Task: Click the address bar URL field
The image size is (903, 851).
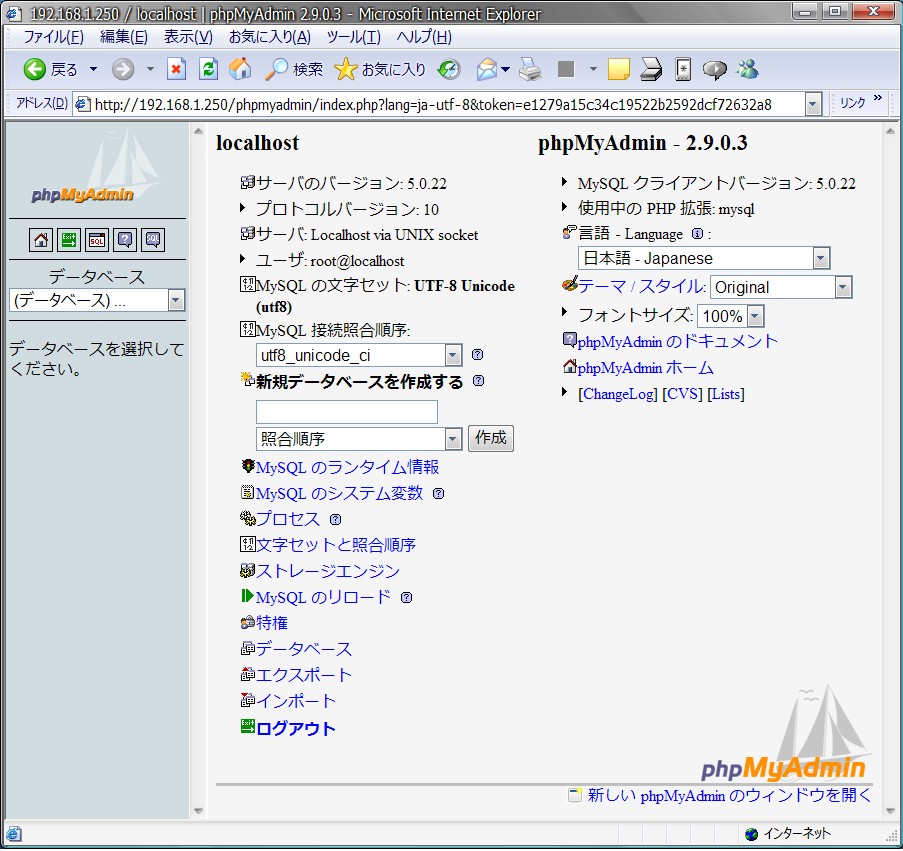Action: point(438,105)
